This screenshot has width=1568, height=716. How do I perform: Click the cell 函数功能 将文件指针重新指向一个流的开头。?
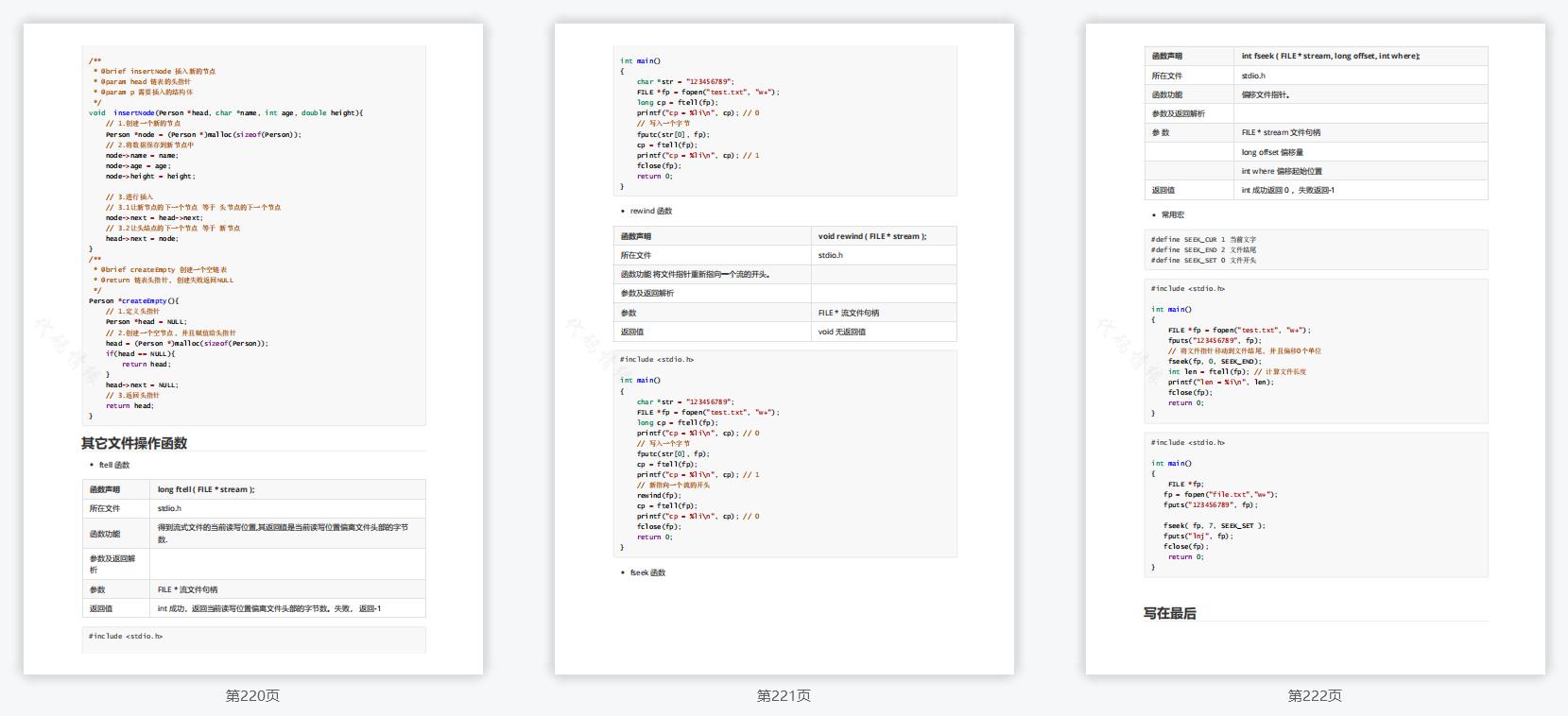(x=713, y=274)
